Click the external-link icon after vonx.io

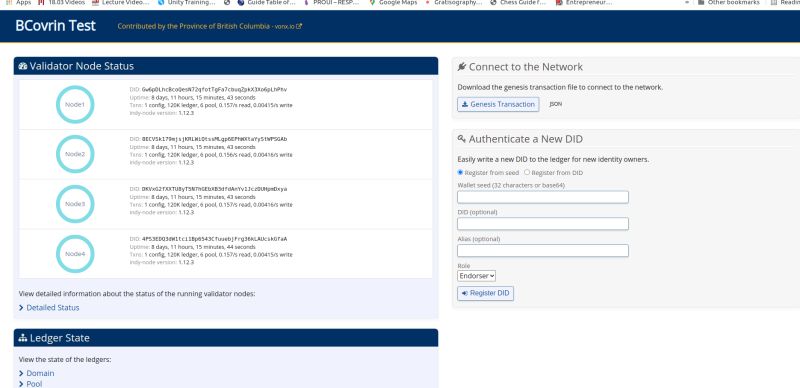[299, 26]
